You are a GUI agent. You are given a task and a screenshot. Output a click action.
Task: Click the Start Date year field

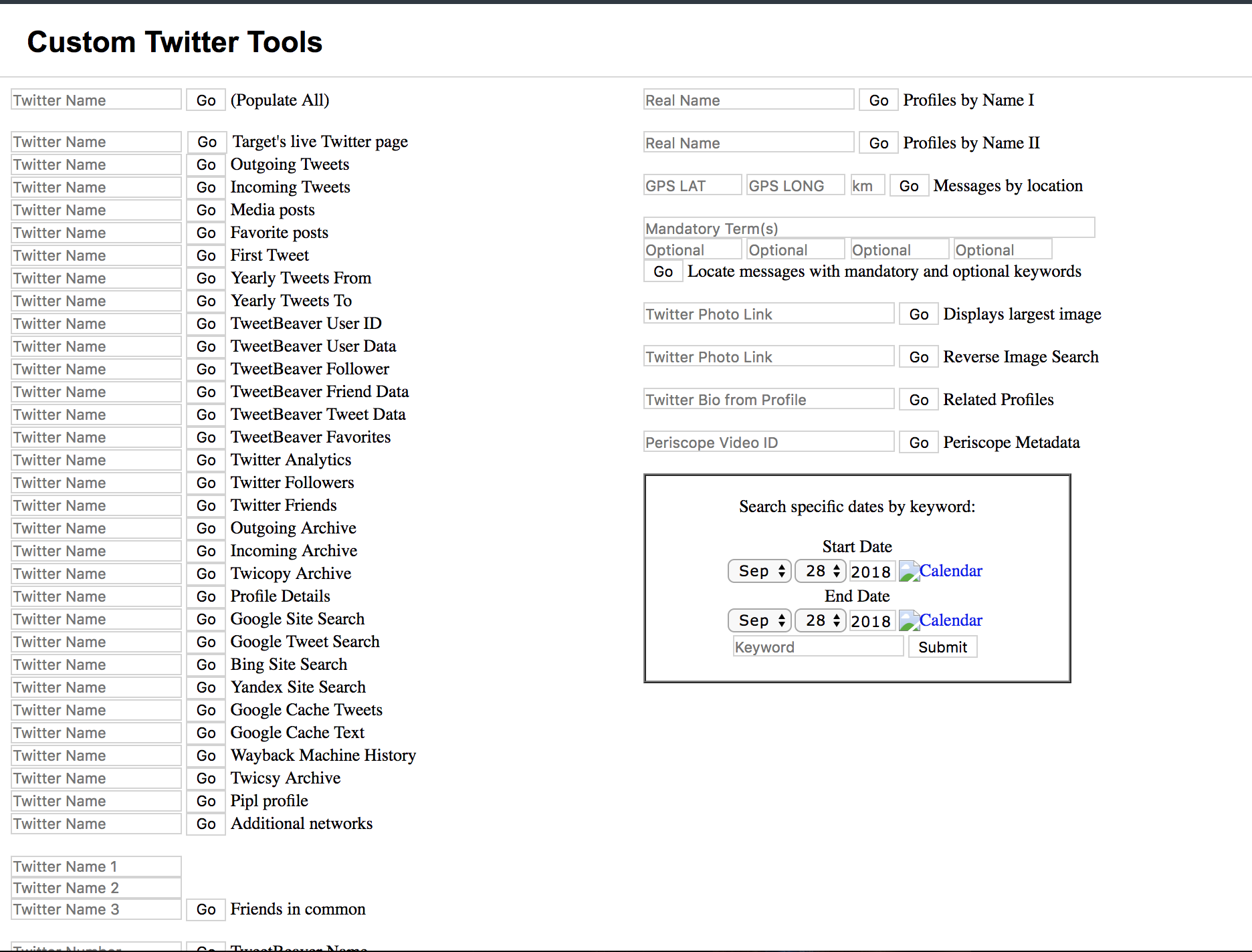click(x=871, y=572)
